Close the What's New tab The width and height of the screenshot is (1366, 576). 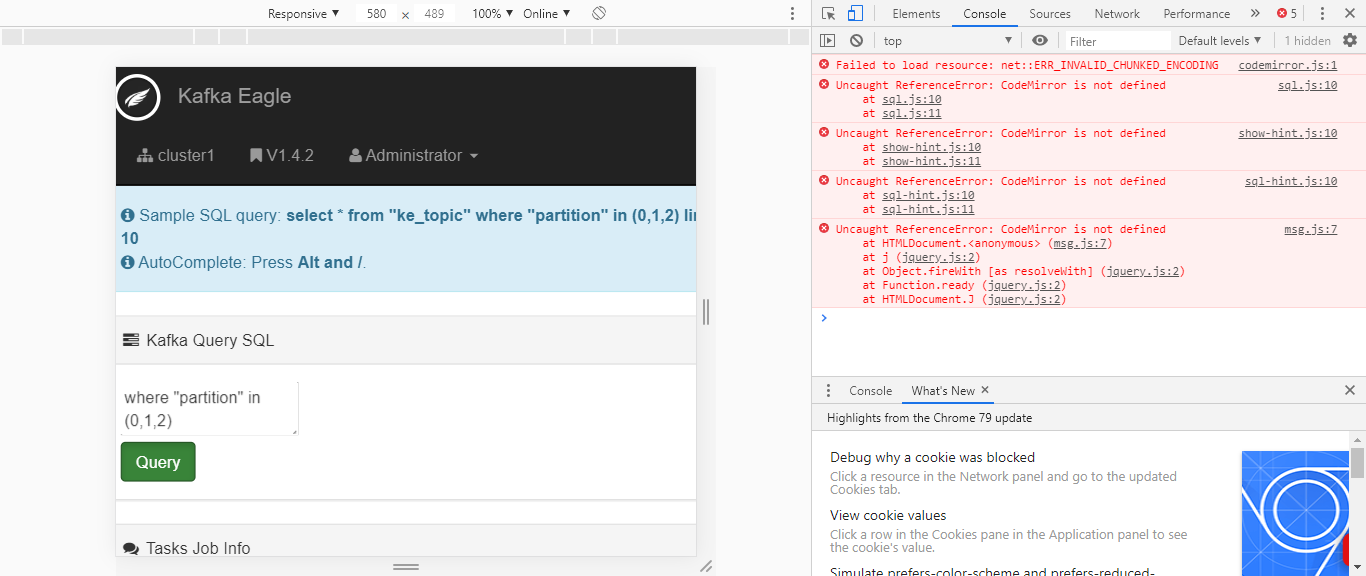(x=985, y=391)
